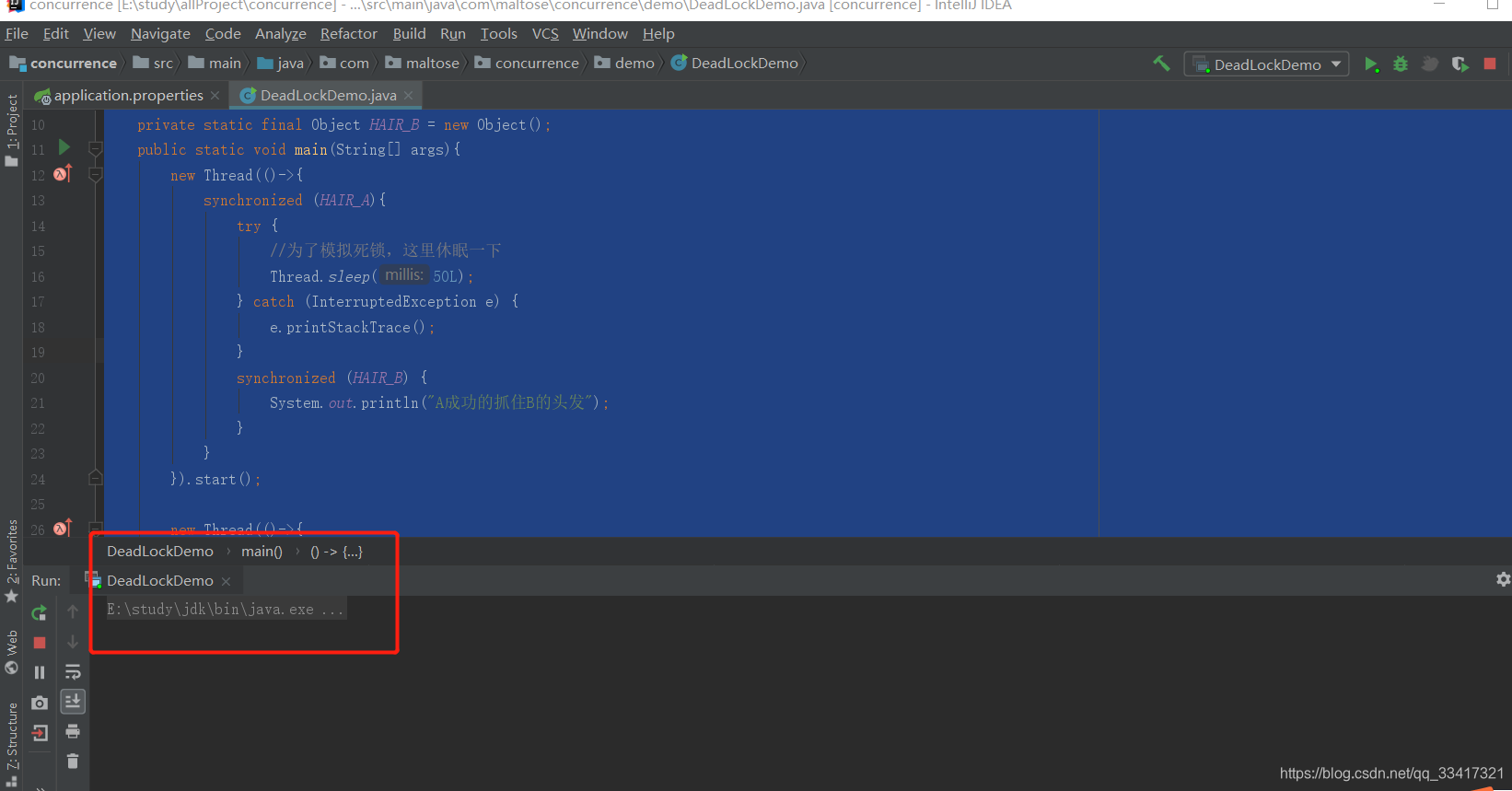The width and height of the screenshot is (1512, 791).
Task: Open the Window menu
Action: tap(600, 34)
